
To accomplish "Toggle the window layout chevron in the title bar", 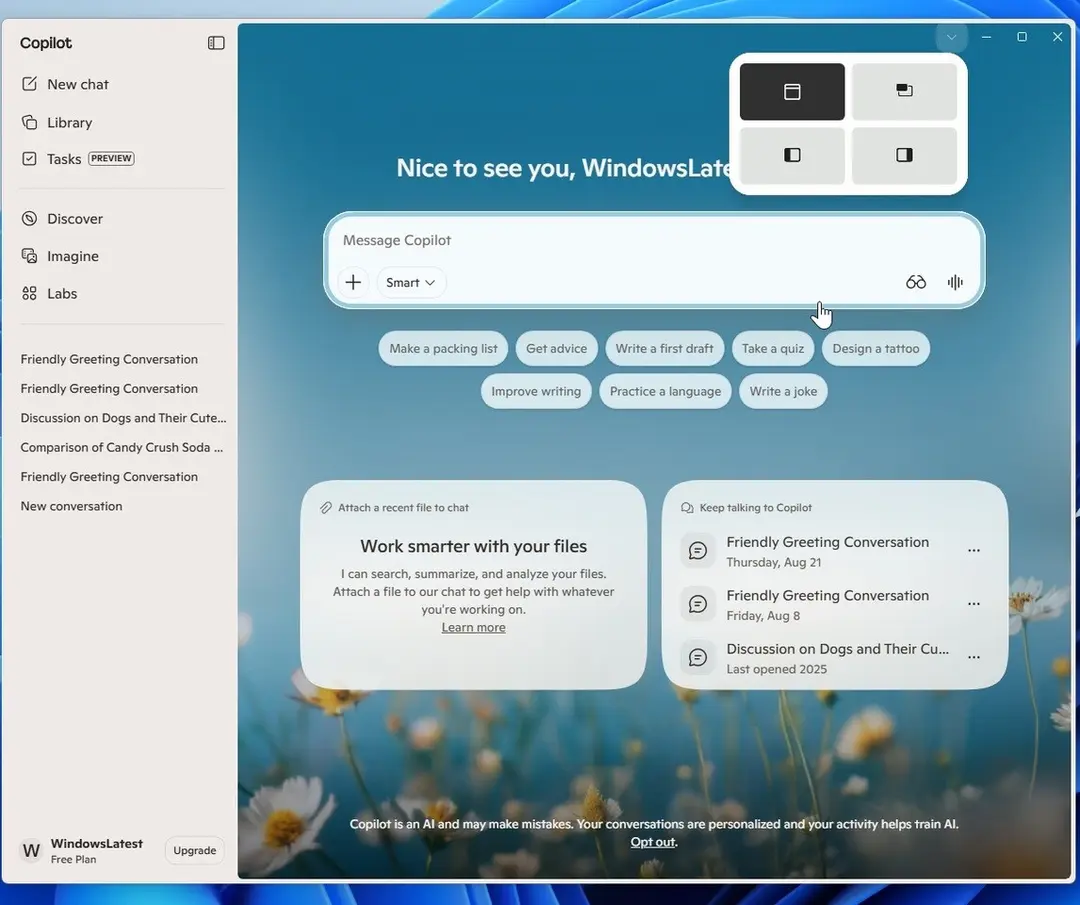I will (x=951, y=37).
